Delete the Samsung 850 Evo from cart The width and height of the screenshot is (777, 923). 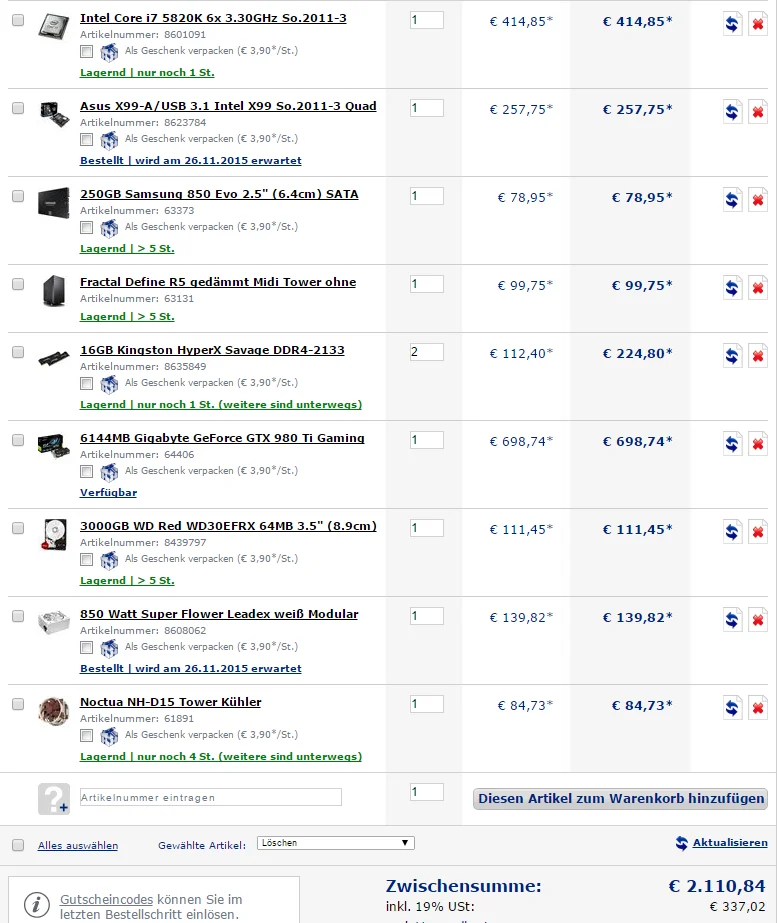(758, 200)
